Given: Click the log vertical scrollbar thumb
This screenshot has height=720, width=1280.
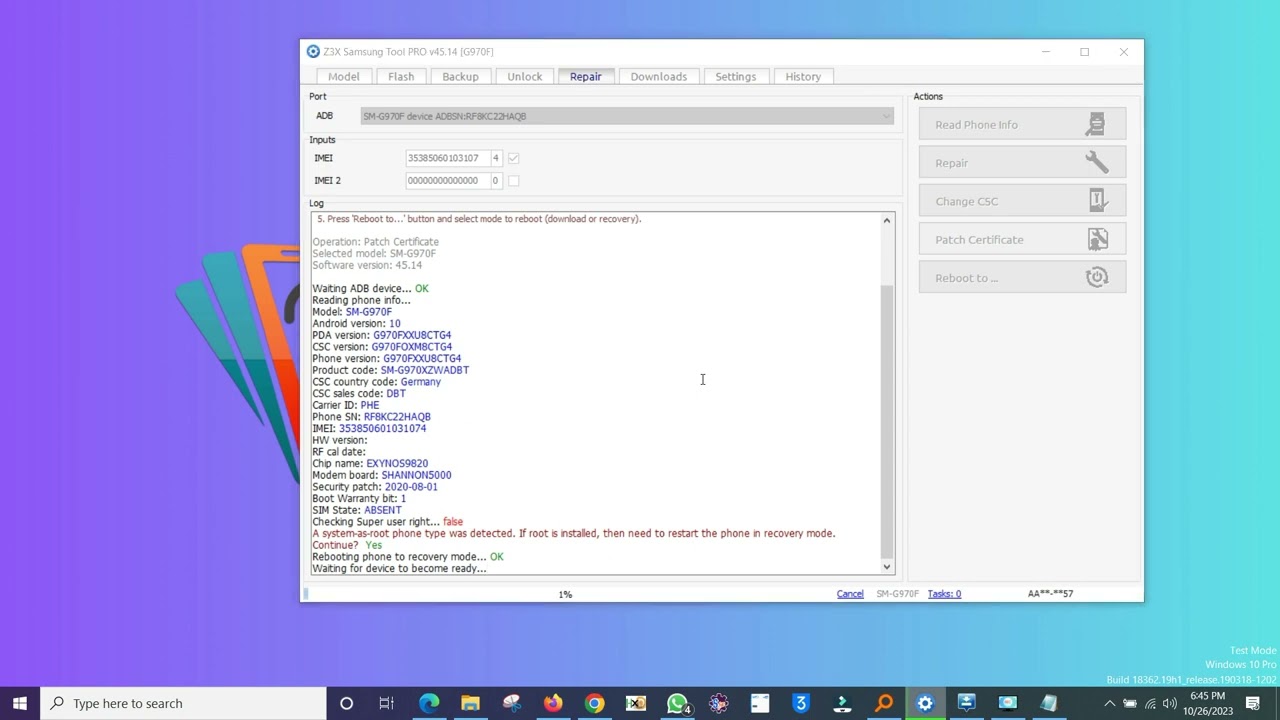Looking at the screenshot, I should tap(886, 420).
